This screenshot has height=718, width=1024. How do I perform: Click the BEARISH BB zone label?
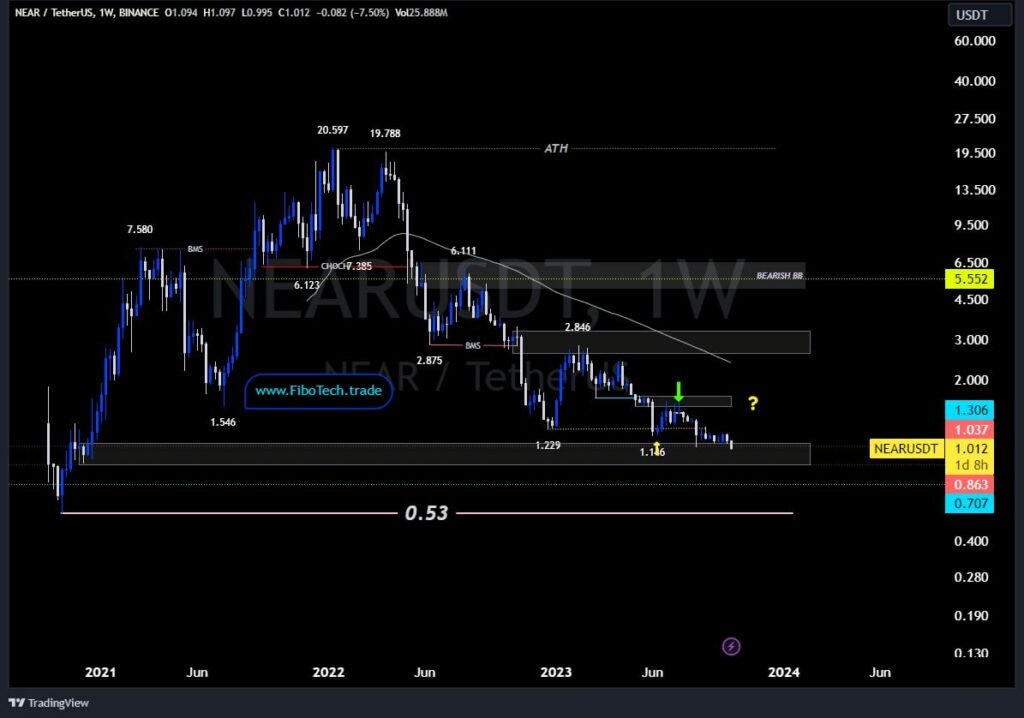pos(779,276)
